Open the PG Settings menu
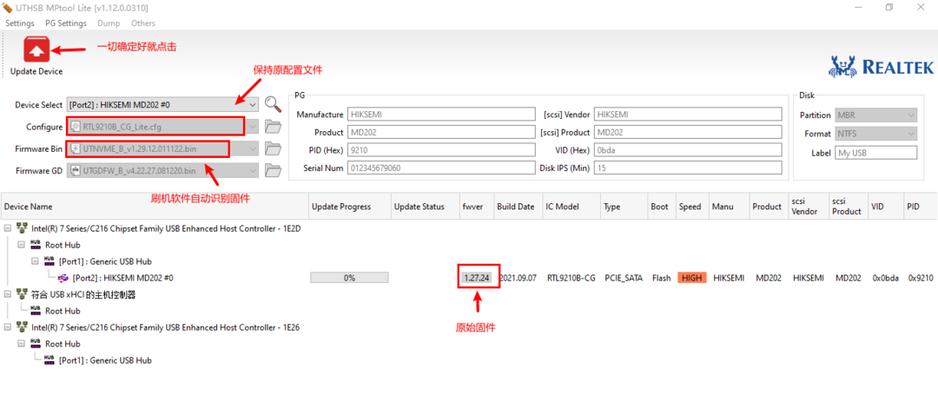Screen dimensions: 938x400 (66, 23)
